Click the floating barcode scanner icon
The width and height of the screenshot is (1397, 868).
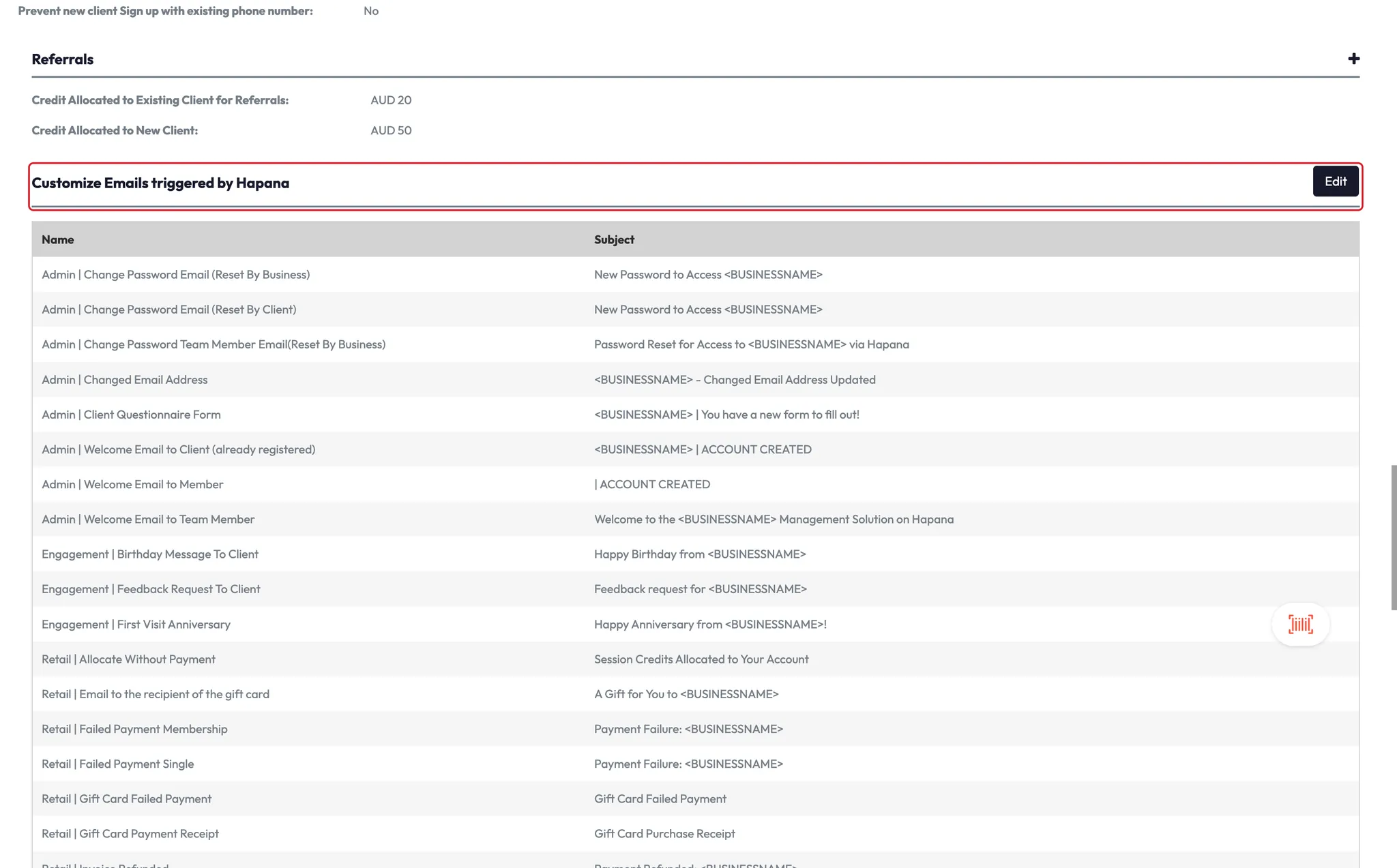pyautogui.click(x=1300, y=624)
